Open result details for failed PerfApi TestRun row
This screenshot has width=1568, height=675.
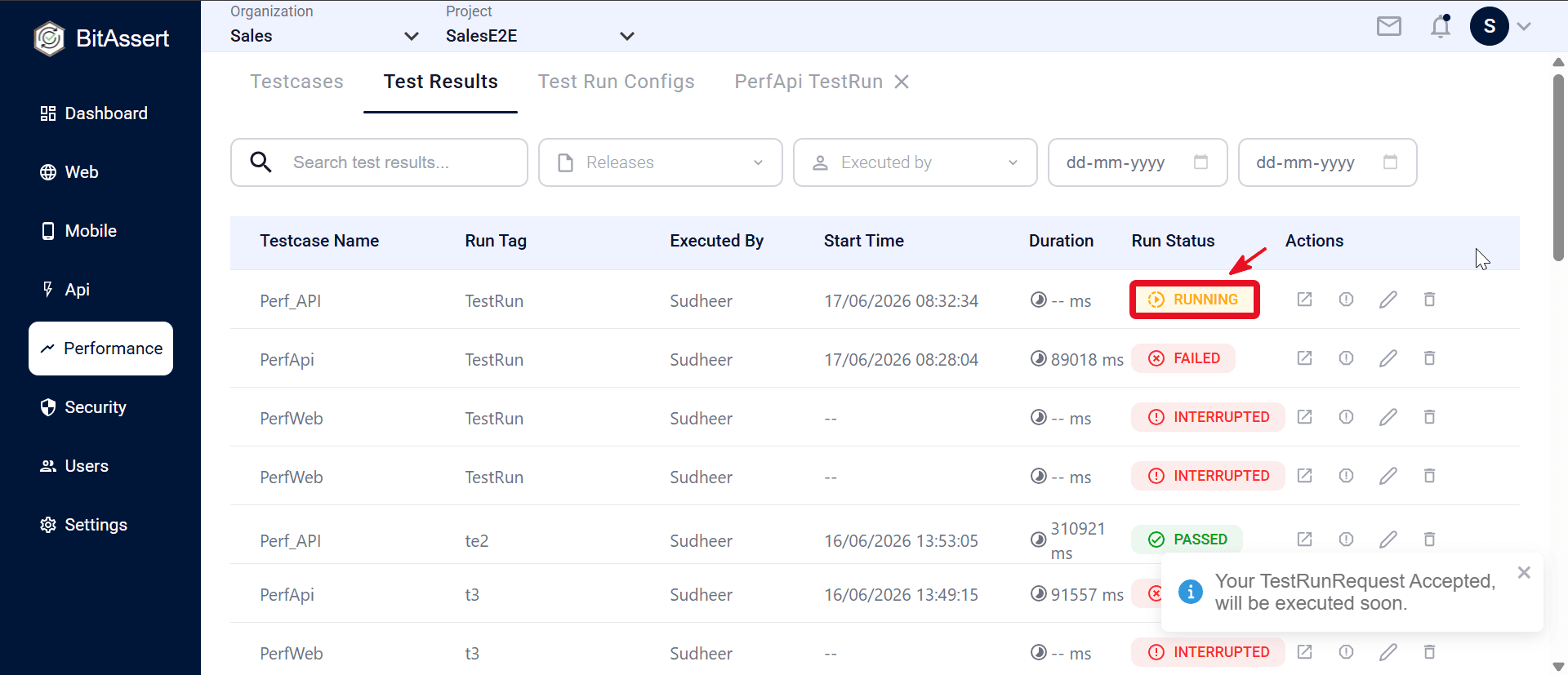1304,358
